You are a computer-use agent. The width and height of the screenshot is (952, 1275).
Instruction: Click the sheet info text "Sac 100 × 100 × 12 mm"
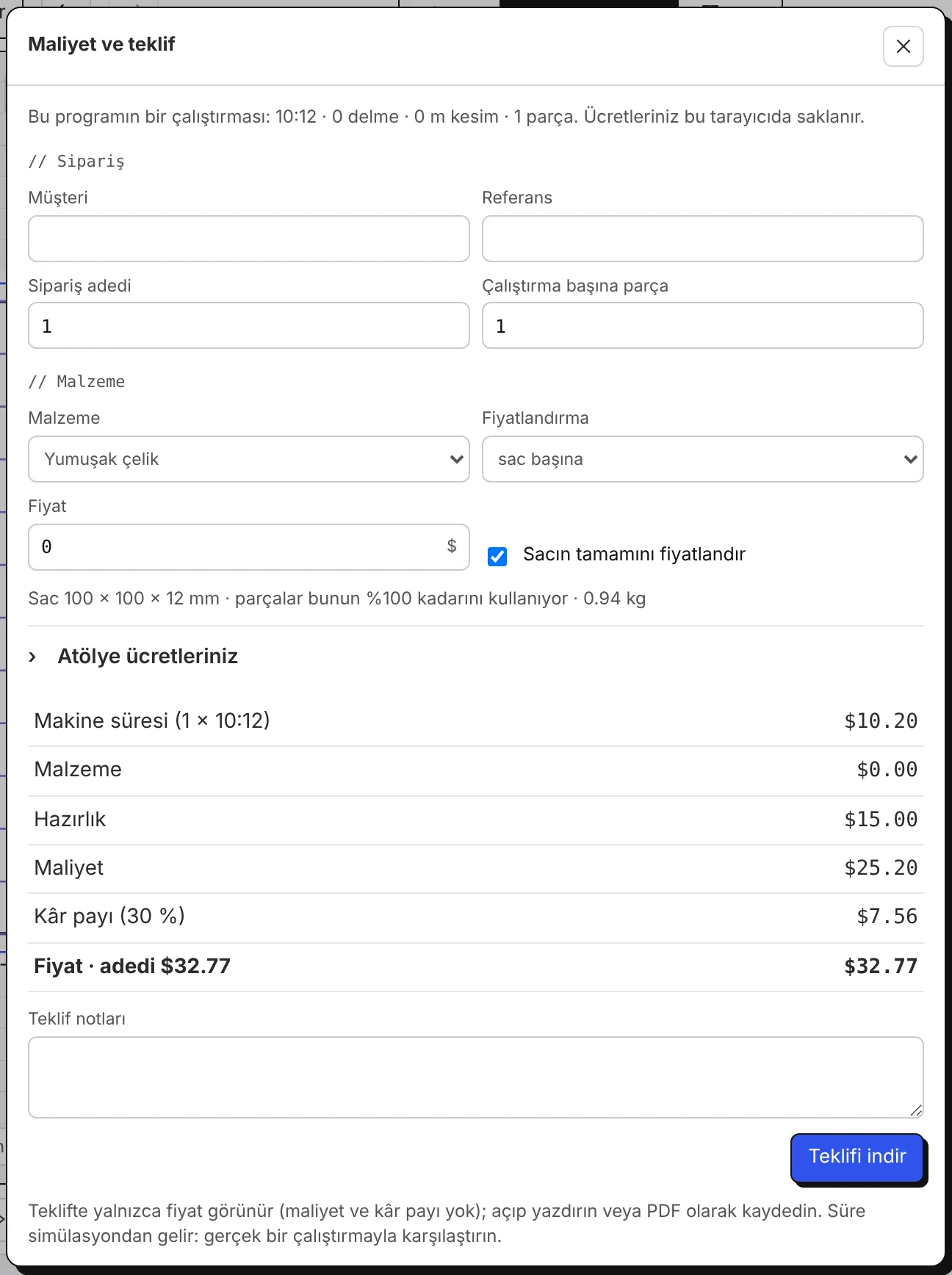(124, 599)
